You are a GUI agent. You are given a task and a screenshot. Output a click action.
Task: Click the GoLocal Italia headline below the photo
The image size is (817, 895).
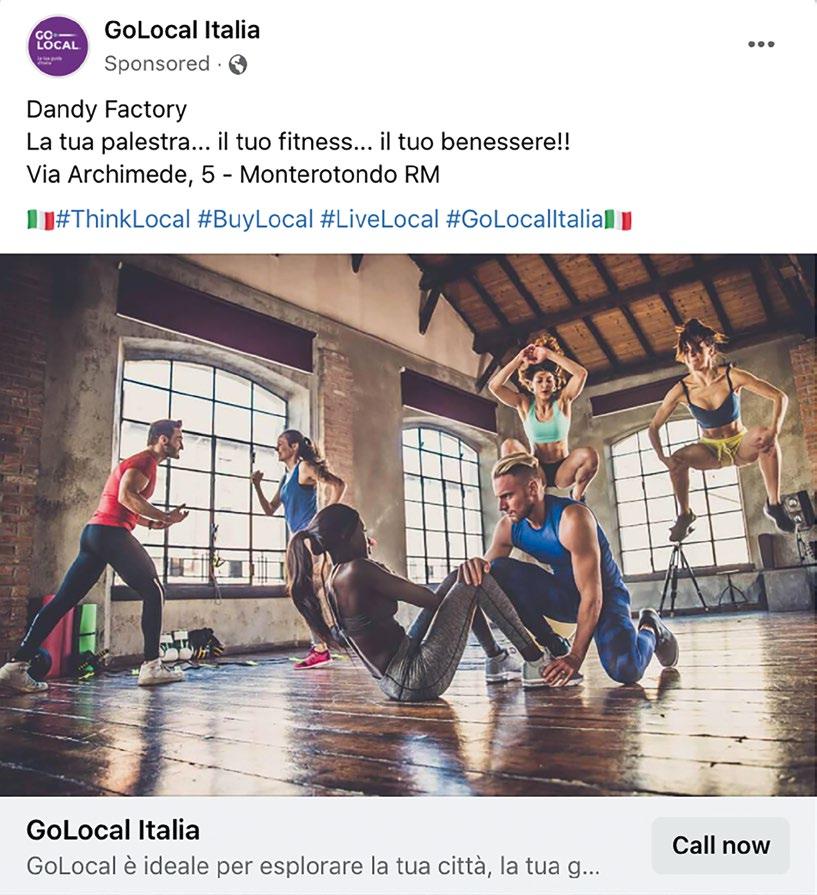click(113, 830)
